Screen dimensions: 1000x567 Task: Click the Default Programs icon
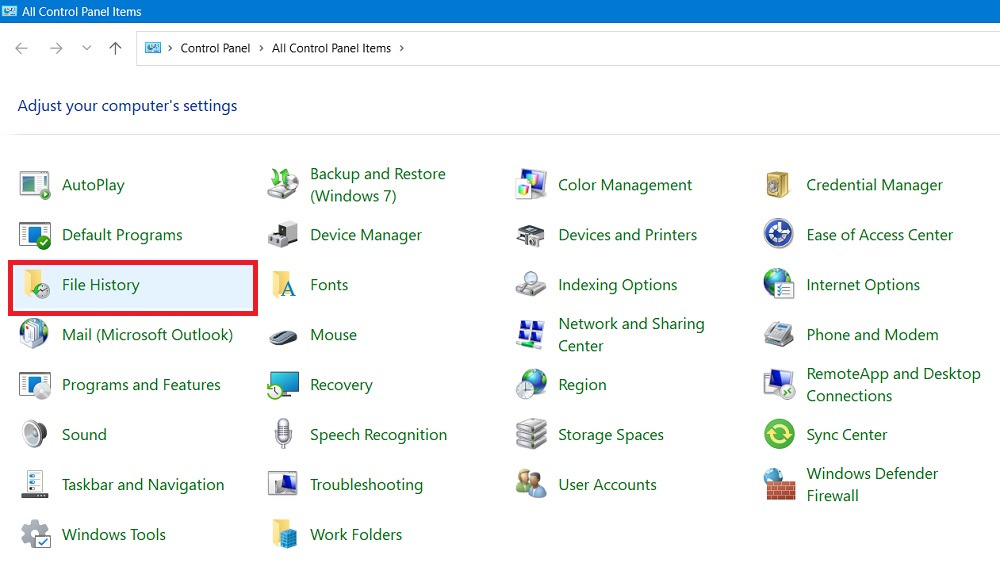(x=34, y=235)
